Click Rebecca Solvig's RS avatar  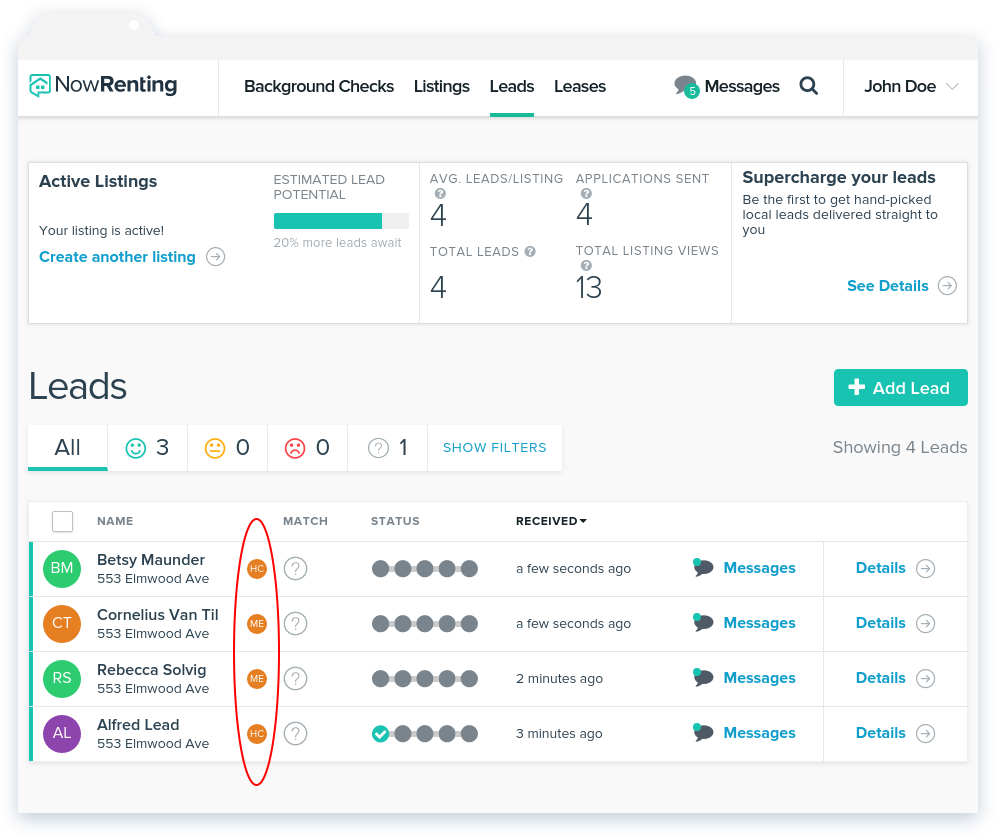[x=62, y=678]
